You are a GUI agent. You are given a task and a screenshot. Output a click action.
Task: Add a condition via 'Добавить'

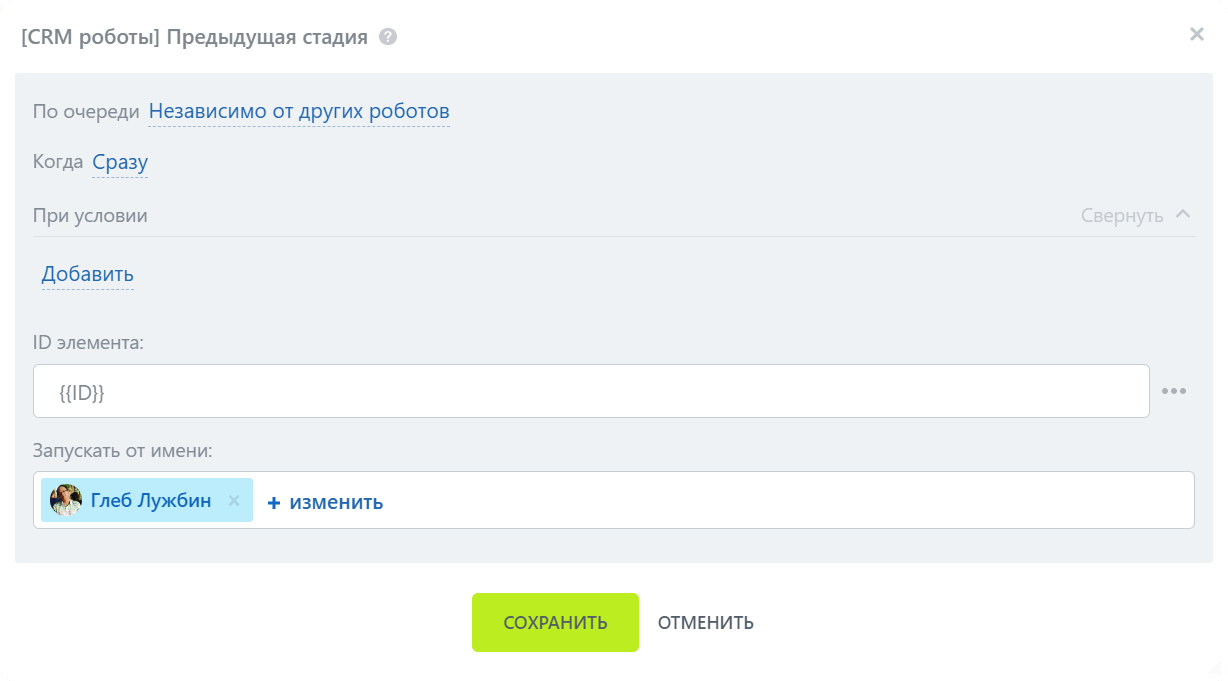pos(87,274)
